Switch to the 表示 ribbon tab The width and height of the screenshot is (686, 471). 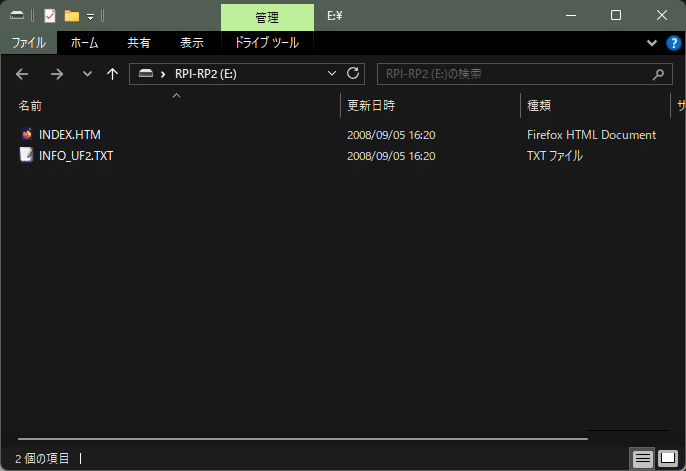pos(192,43)
